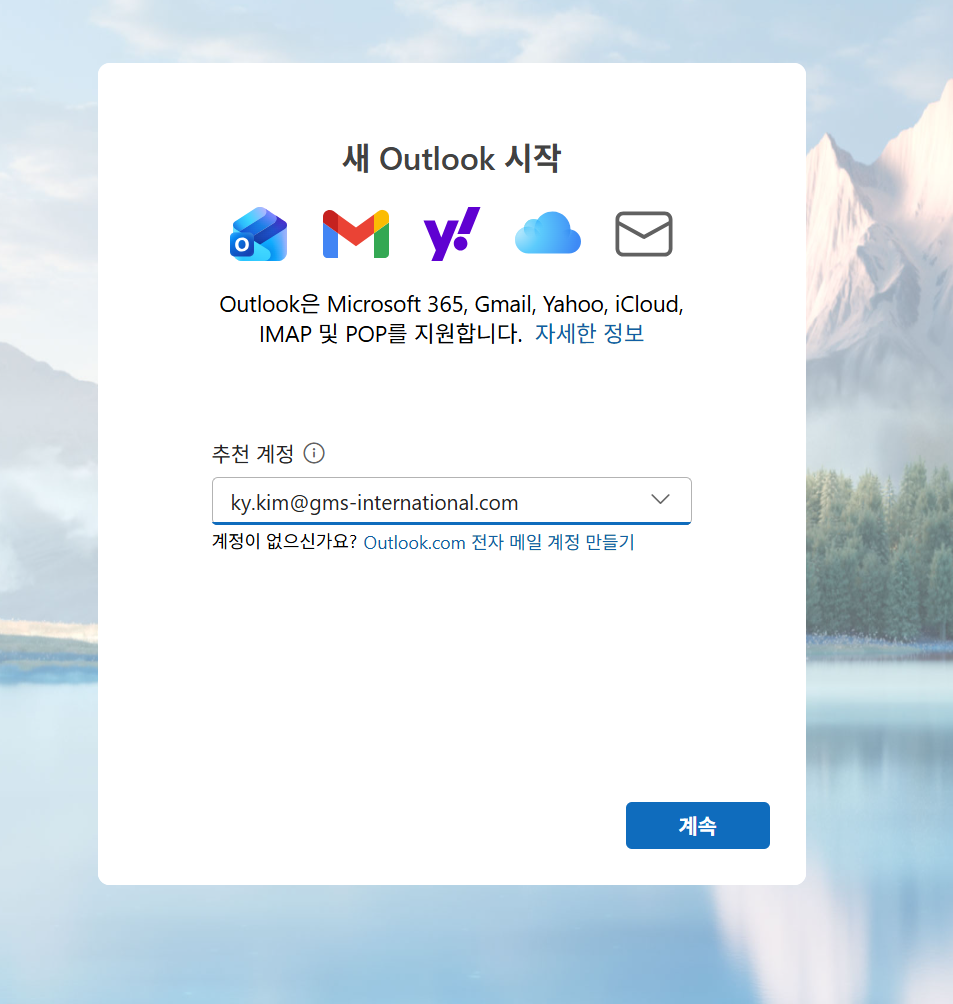Click the Outlook logo icon
This screenshot has height=1004, width=953.
point(259,234)
